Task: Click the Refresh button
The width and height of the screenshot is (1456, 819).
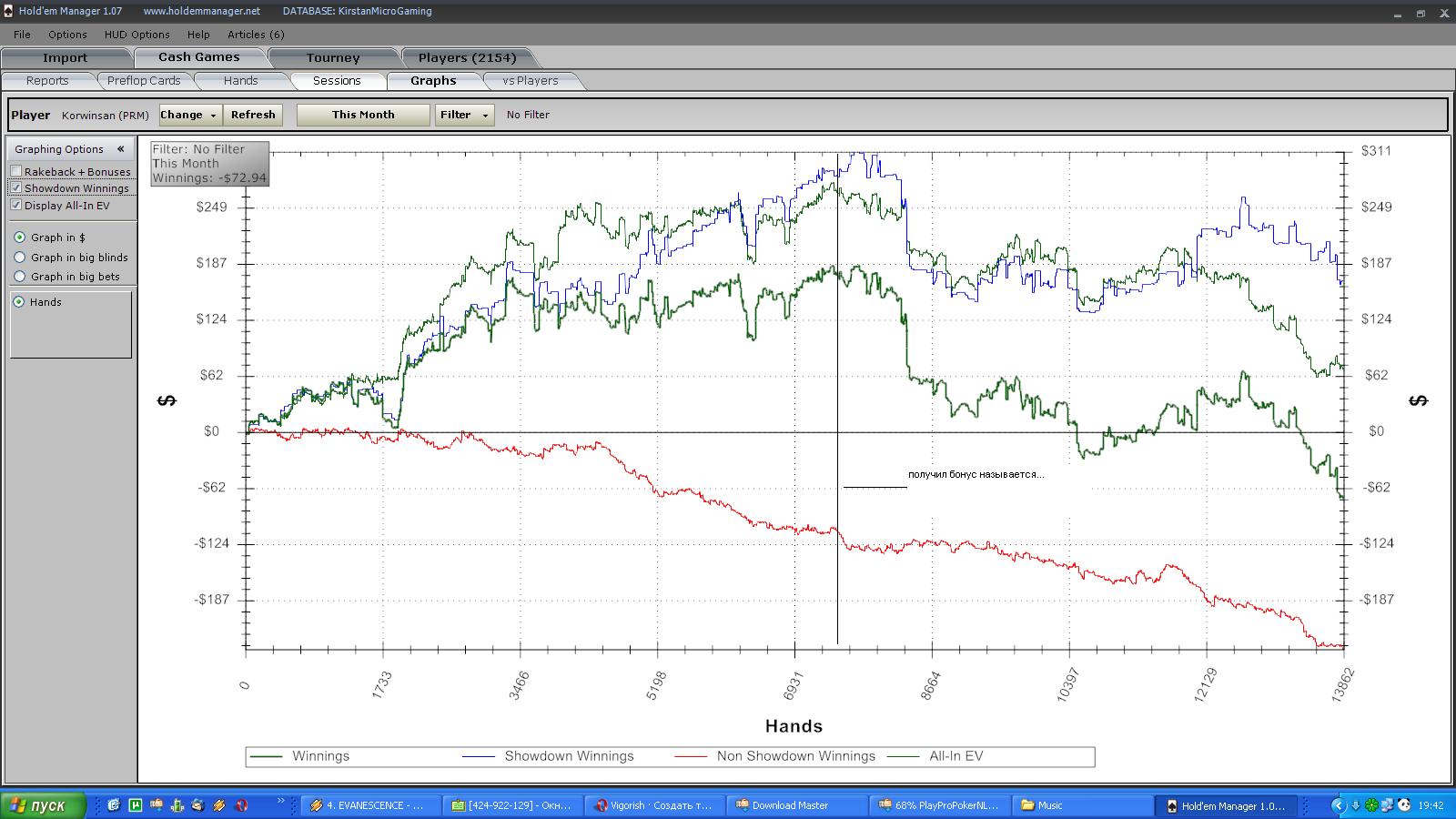Action: [x=253, y=115]
